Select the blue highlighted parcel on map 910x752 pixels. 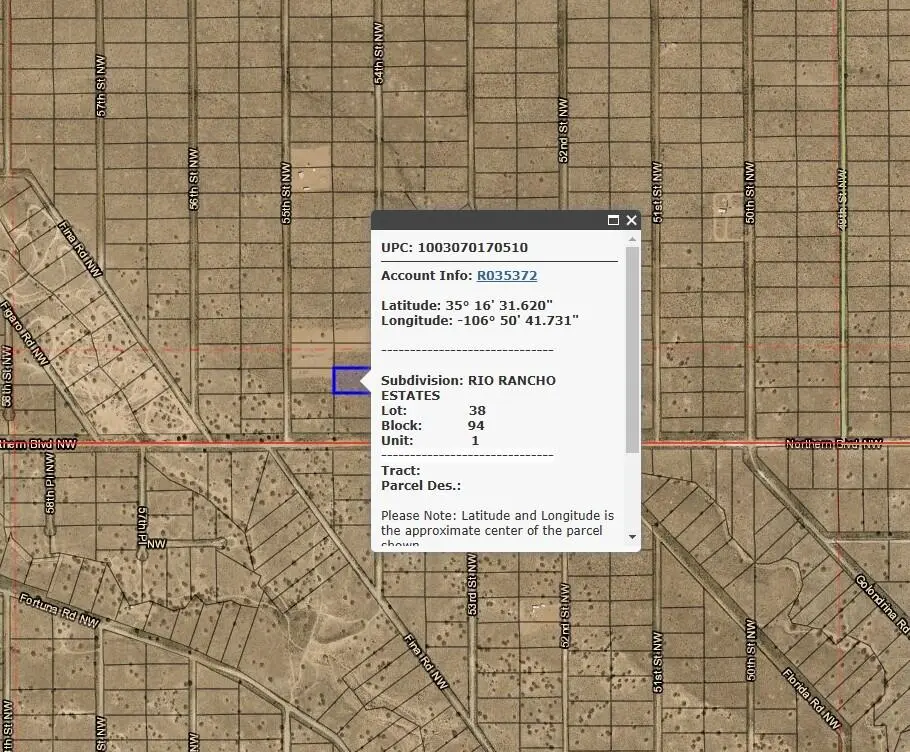347,381
